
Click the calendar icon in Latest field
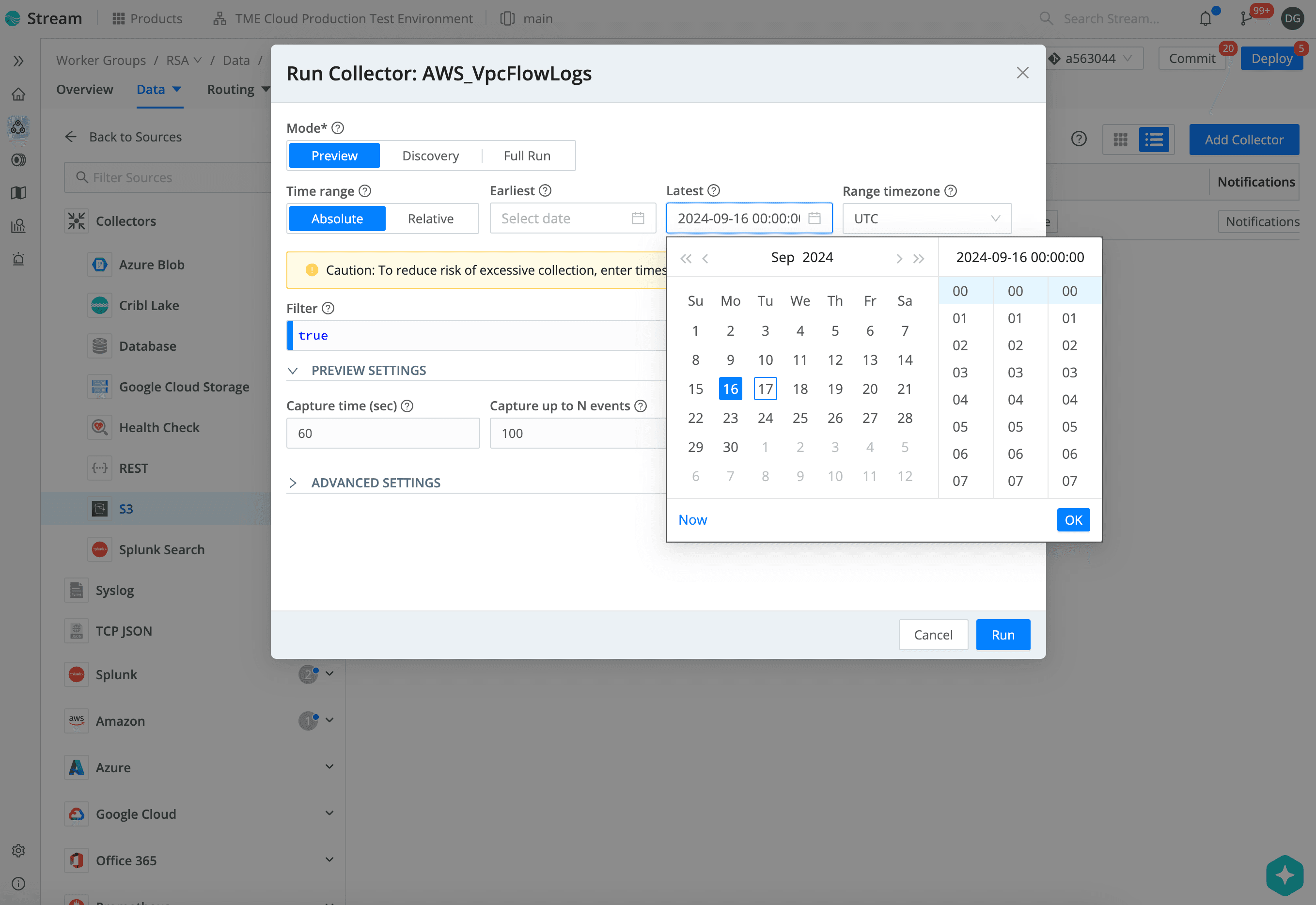coord(814,218)
